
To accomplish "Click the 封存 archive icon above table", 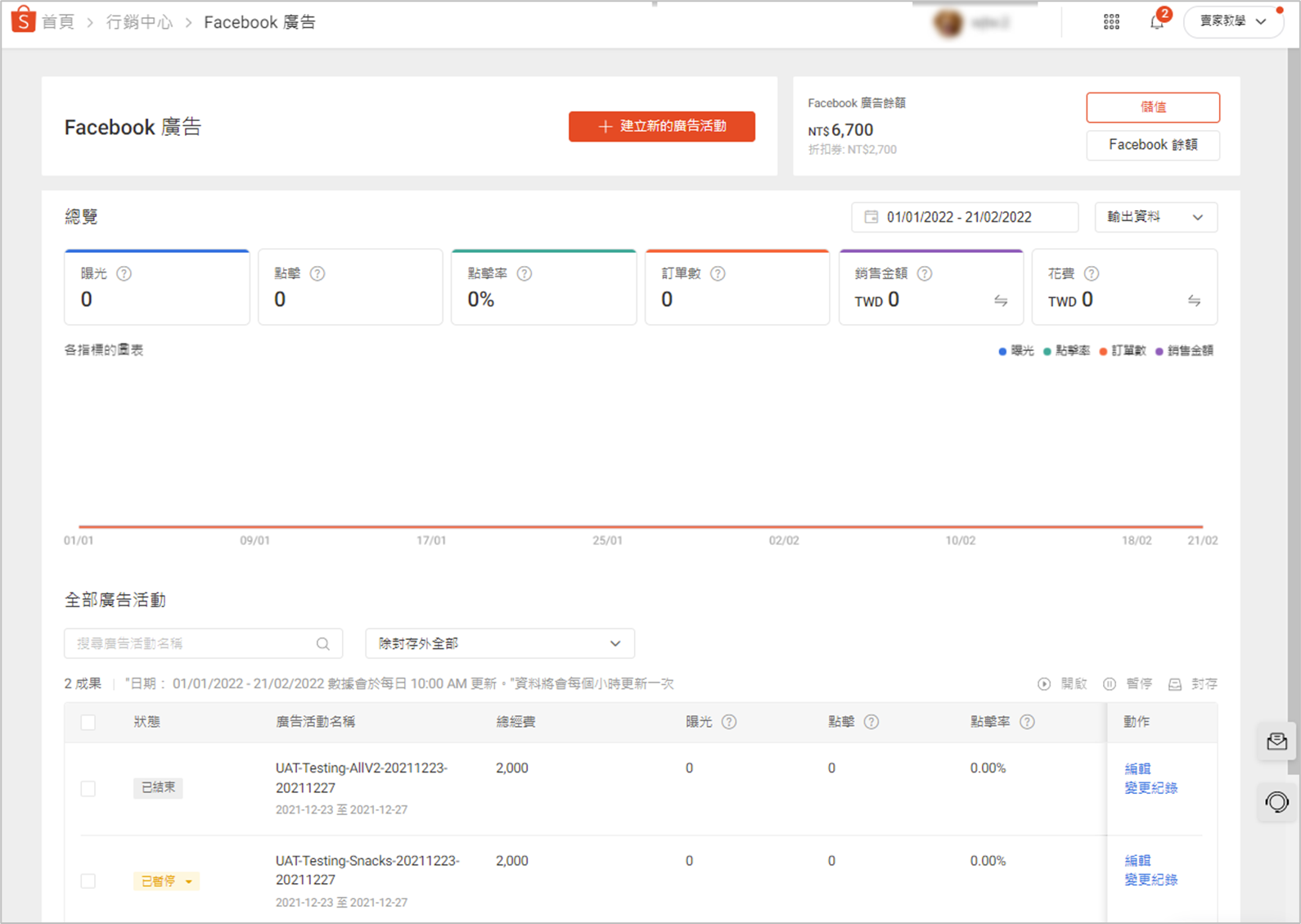I will 1175,684.
